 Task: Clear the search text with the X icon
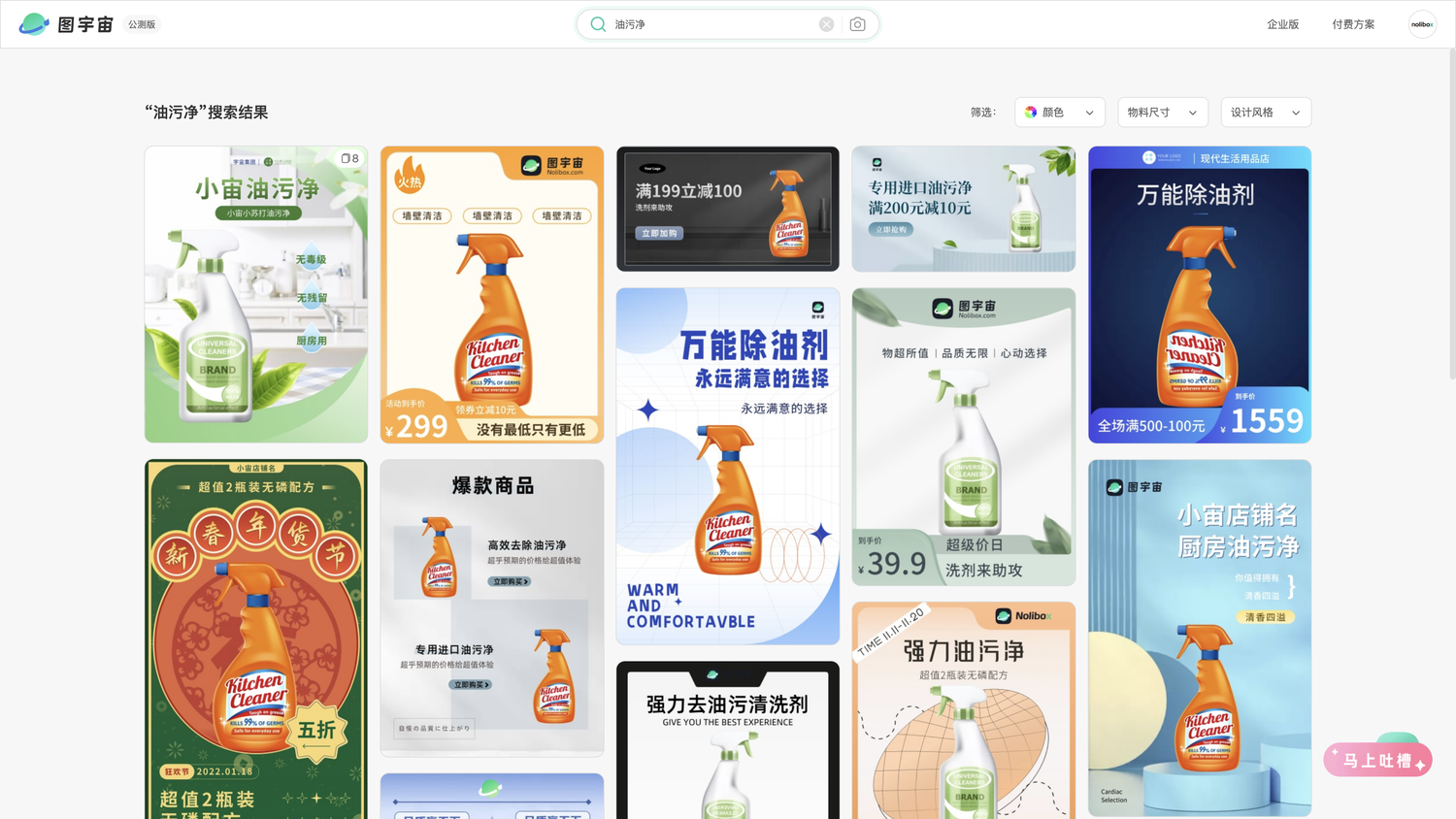826,24
